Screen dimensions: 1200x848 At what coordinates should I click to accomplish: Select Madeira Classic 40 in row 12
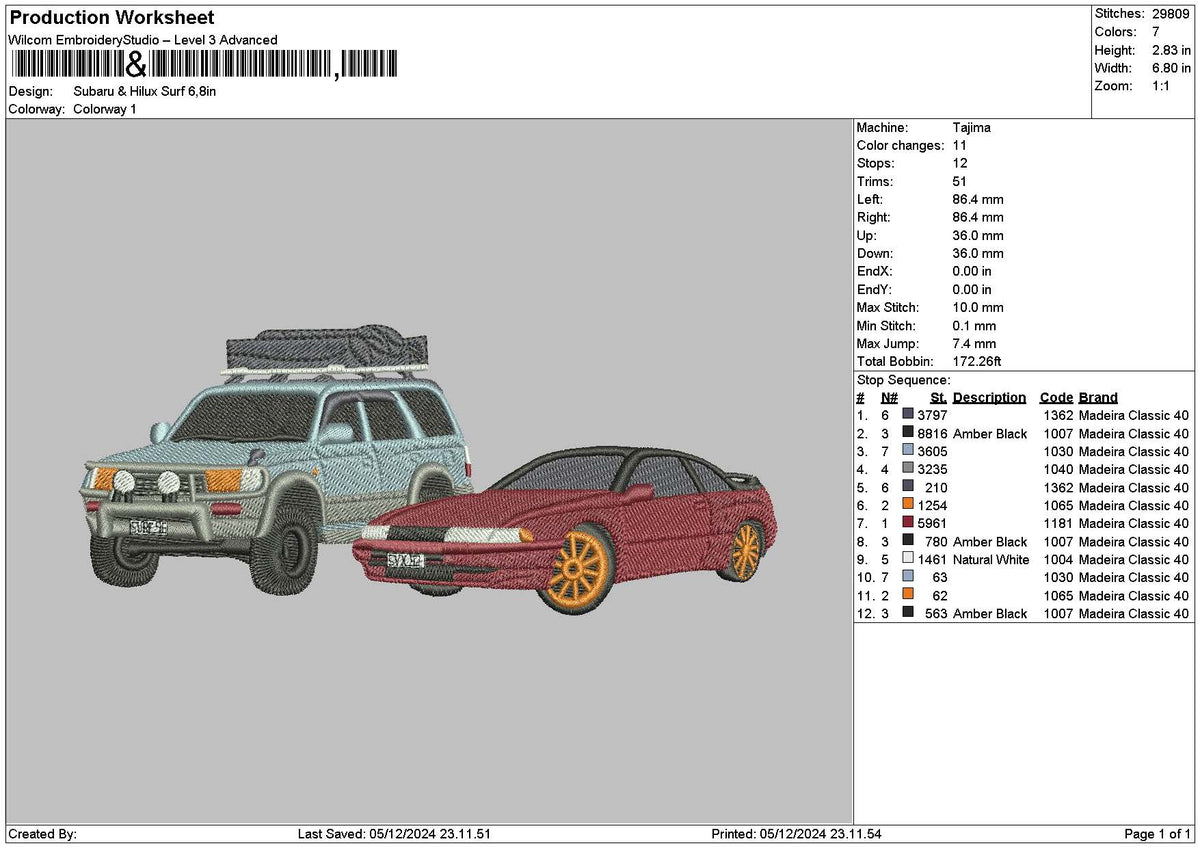[1134, 614]
